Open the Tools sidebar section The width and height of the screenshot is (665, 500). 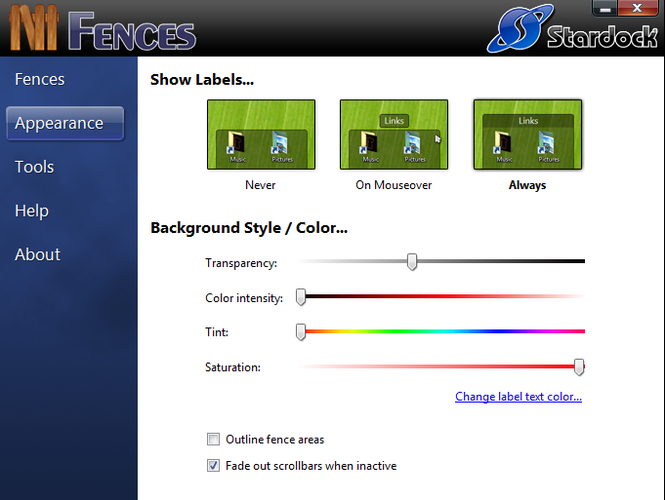[x=34, y=167]
